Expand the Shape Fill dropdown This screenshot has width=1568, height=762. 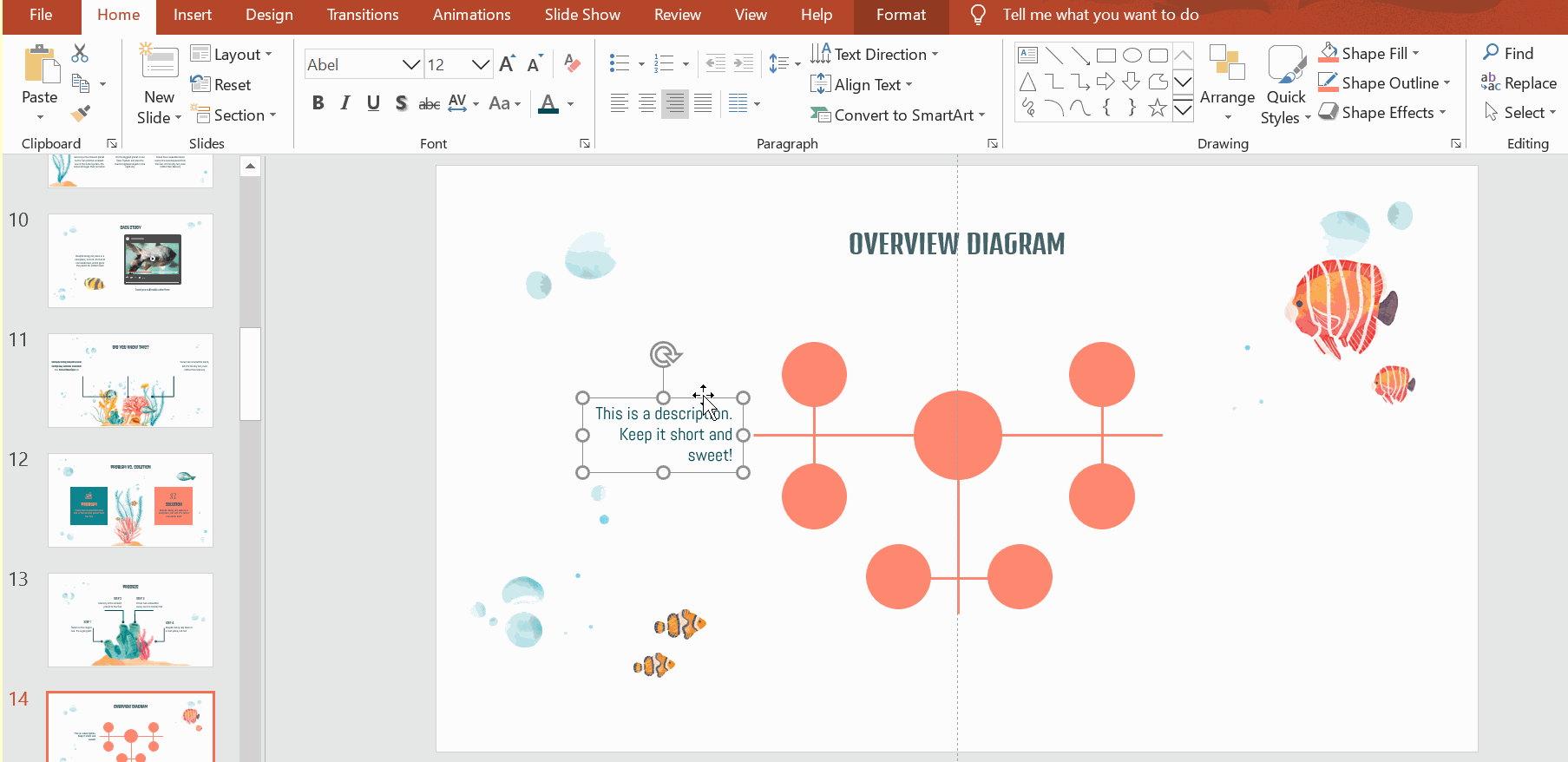coord(1415,54)
